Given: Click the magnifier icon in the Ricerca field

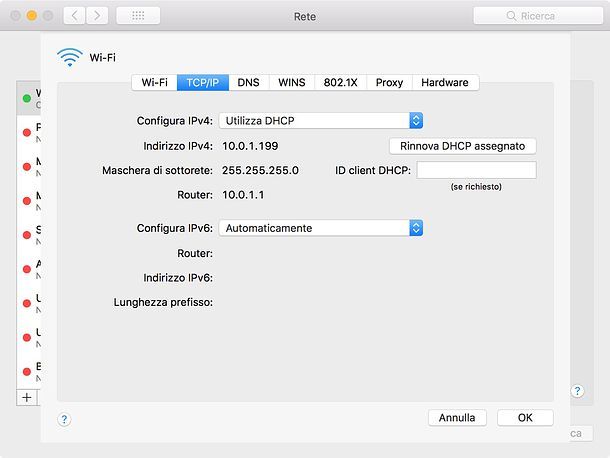Looking at the screenshot, I should [x=511, y=16].
